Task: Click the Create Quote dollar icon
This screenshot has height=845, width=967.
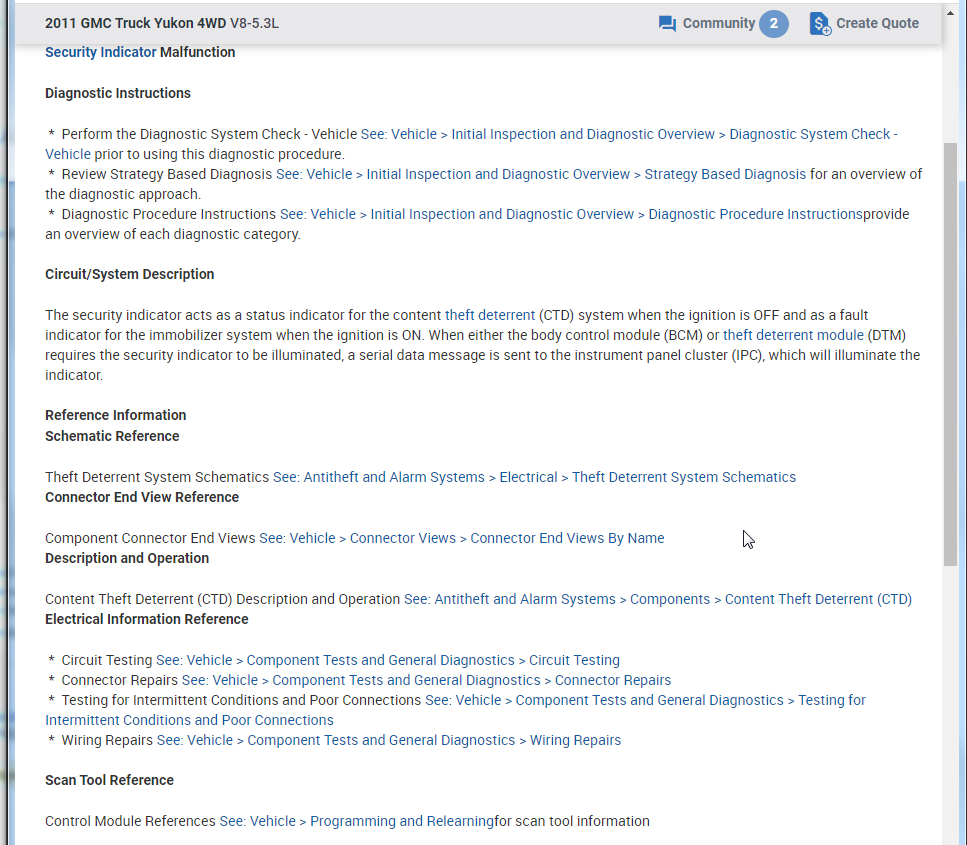Action: [x=820, y=24]
